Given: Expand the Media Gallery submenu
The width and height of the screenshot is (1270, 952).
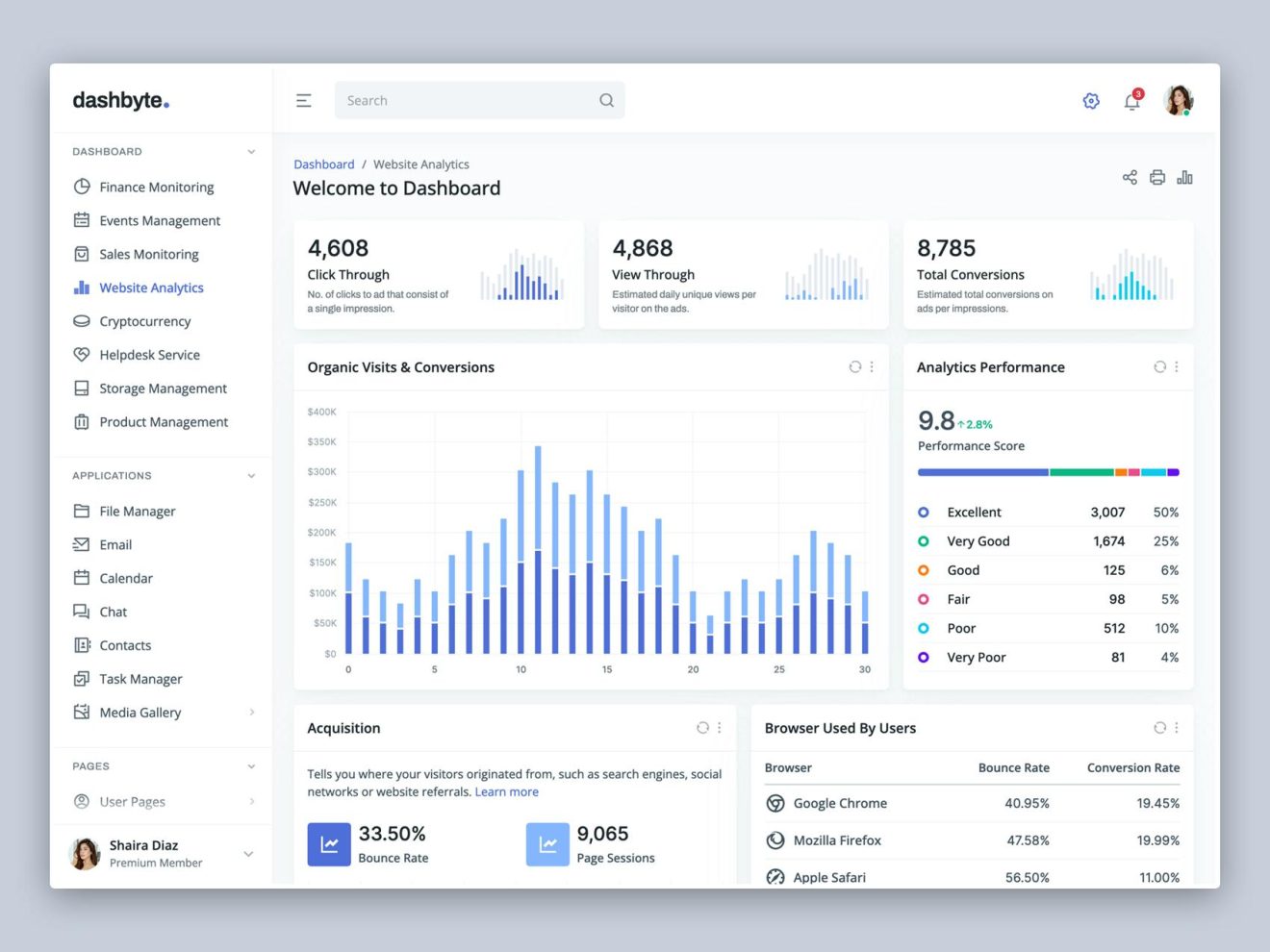Looking at the screenshot, I should (x=251, y=713).
